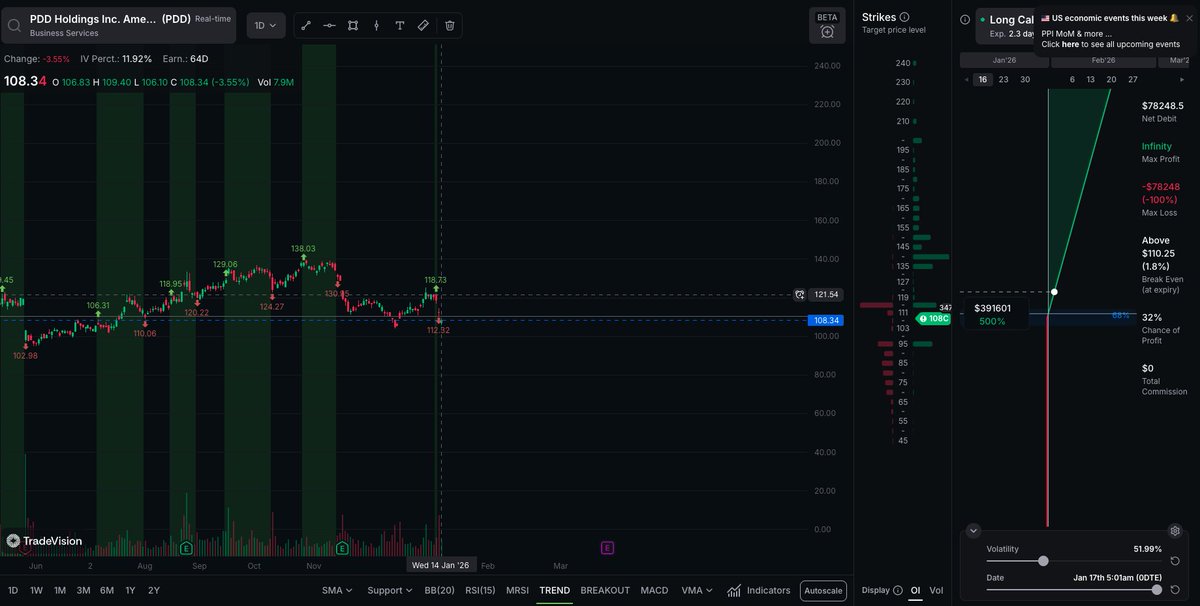Select the 23 expiration date
The image size is (1200, 606).
coord(1003,79)
